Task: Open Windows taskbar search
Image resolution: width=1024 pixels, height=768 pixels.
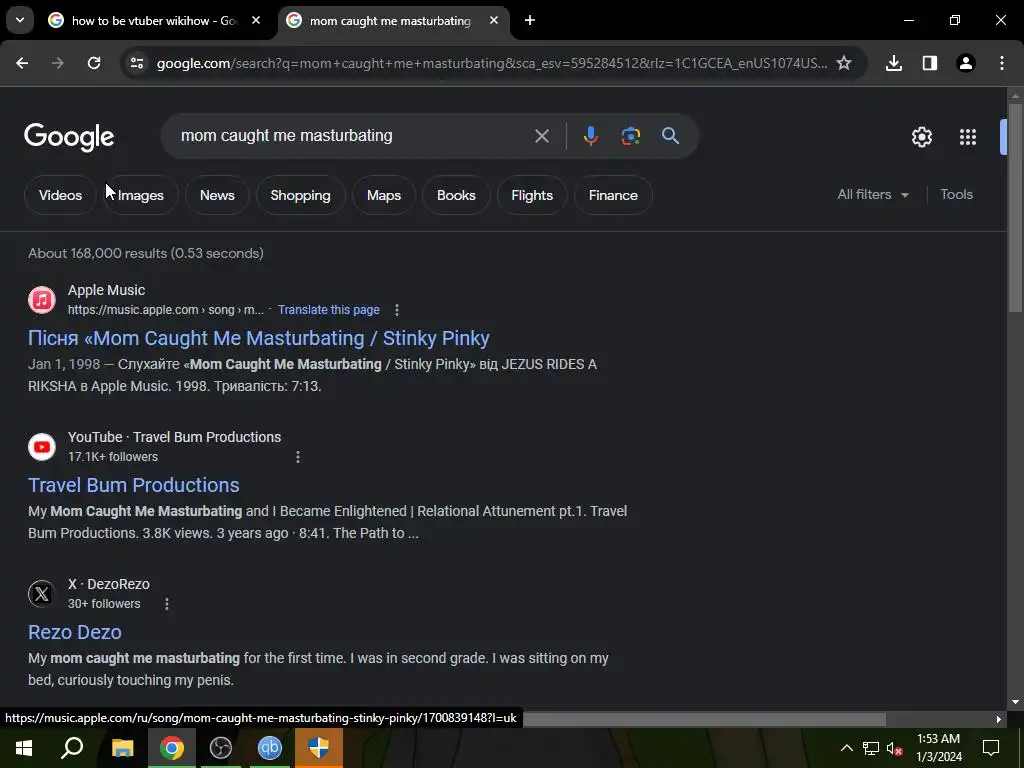Action: pos(72,748)
